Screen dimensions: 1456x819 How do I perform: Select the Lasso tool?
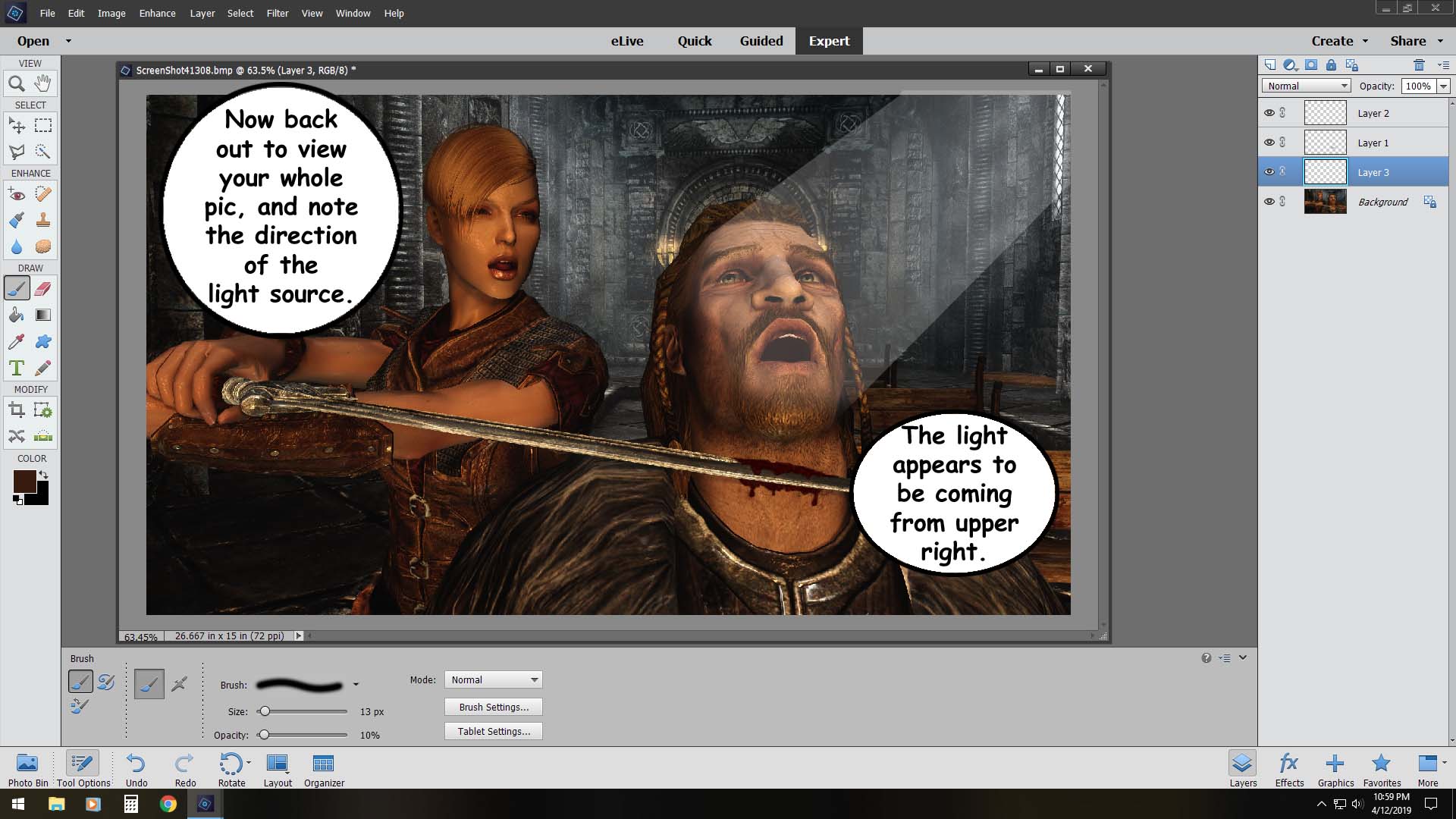17,152
